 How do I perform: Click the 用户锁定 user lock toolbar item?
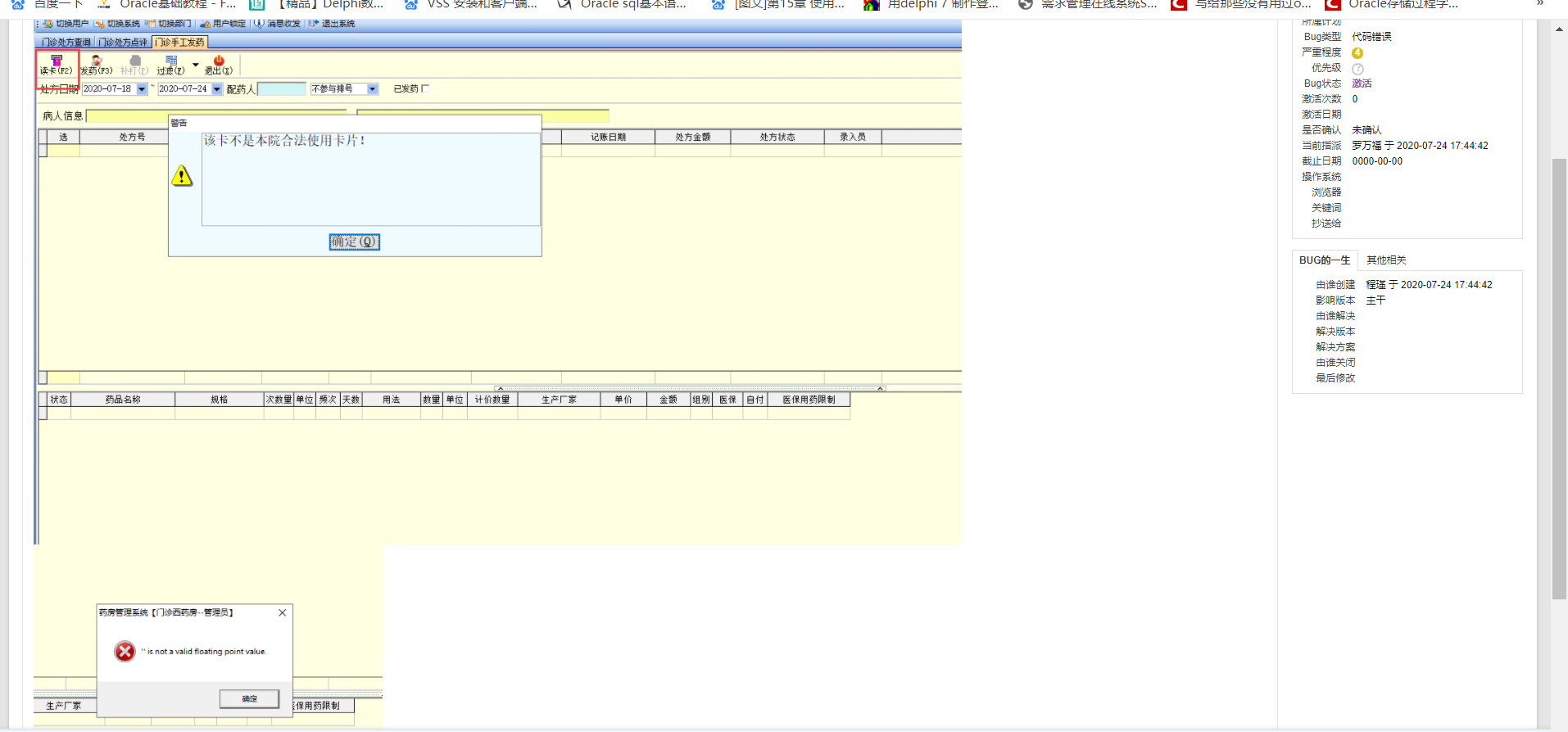223,24
